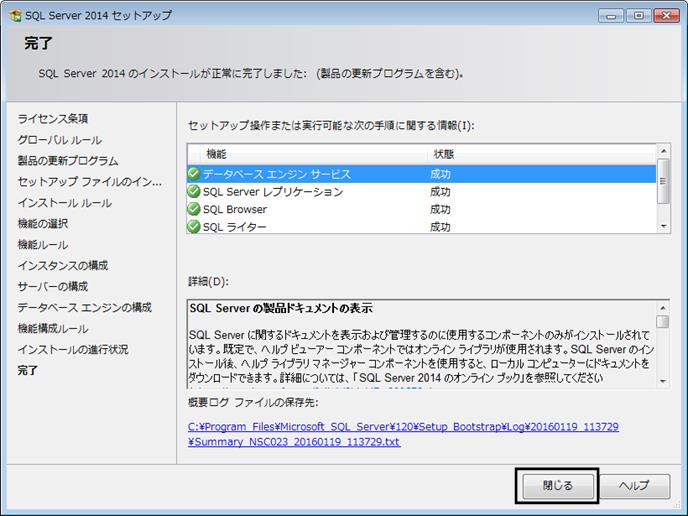Click details box scrollbar down arrow

(663, 381)
